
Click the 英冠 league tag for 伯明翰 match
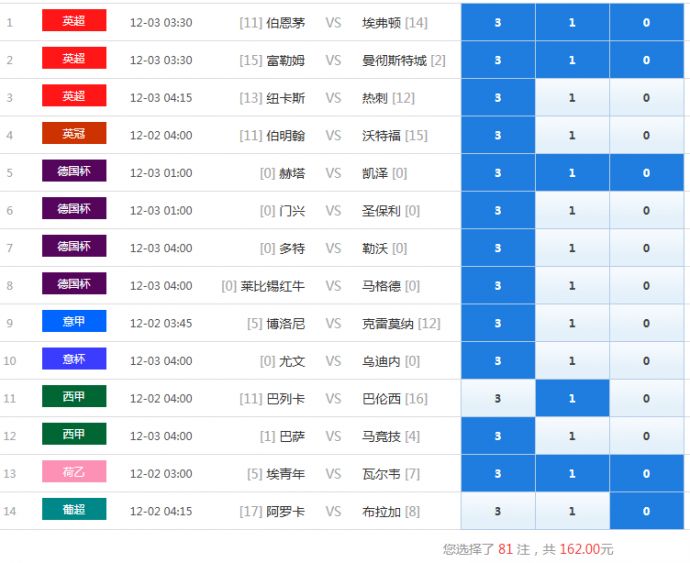pos(74,134)
